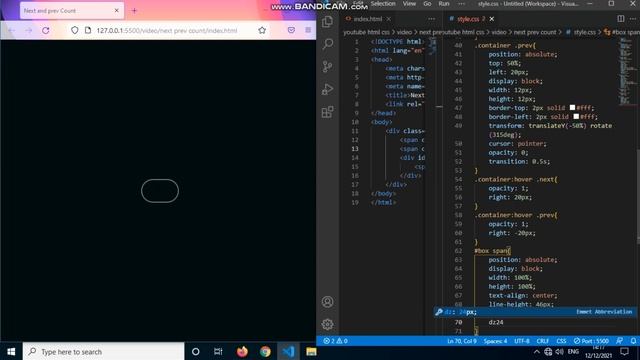
Task: Click the rounded box on the webpage
Action: (x=160, y=191)
